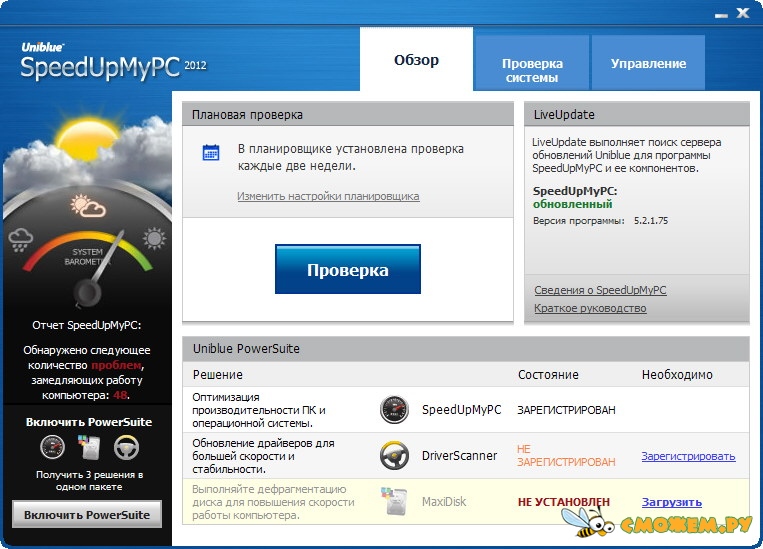This screenshot has height=549, width=763.
Task: Click Загрузить link for MaxiDisk
Action: (x=672, y=502)
